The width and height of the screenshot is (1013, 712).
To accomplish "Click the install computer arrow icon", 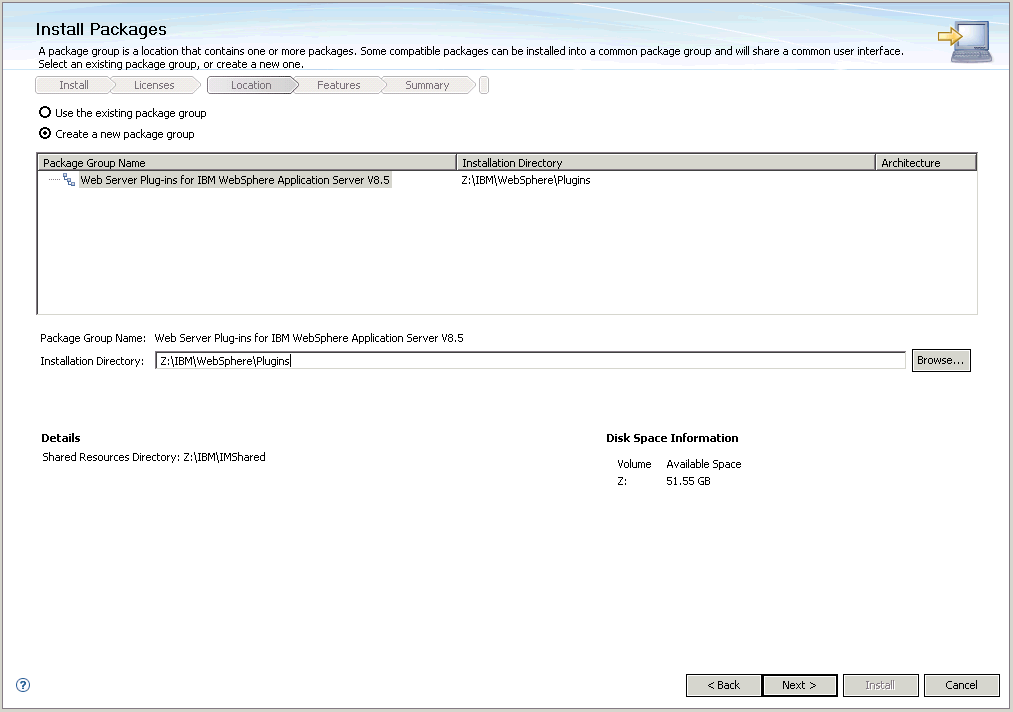I will click(965, 41).
